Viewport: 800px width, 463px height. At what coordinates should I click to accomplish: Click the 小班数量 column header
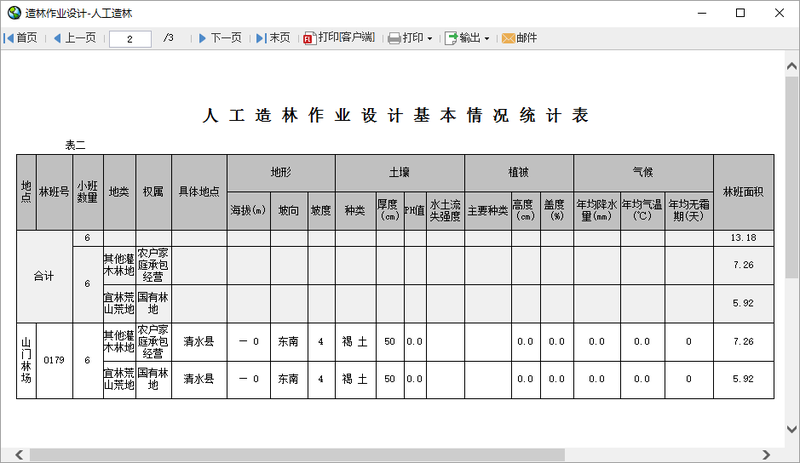pos(88,192)
